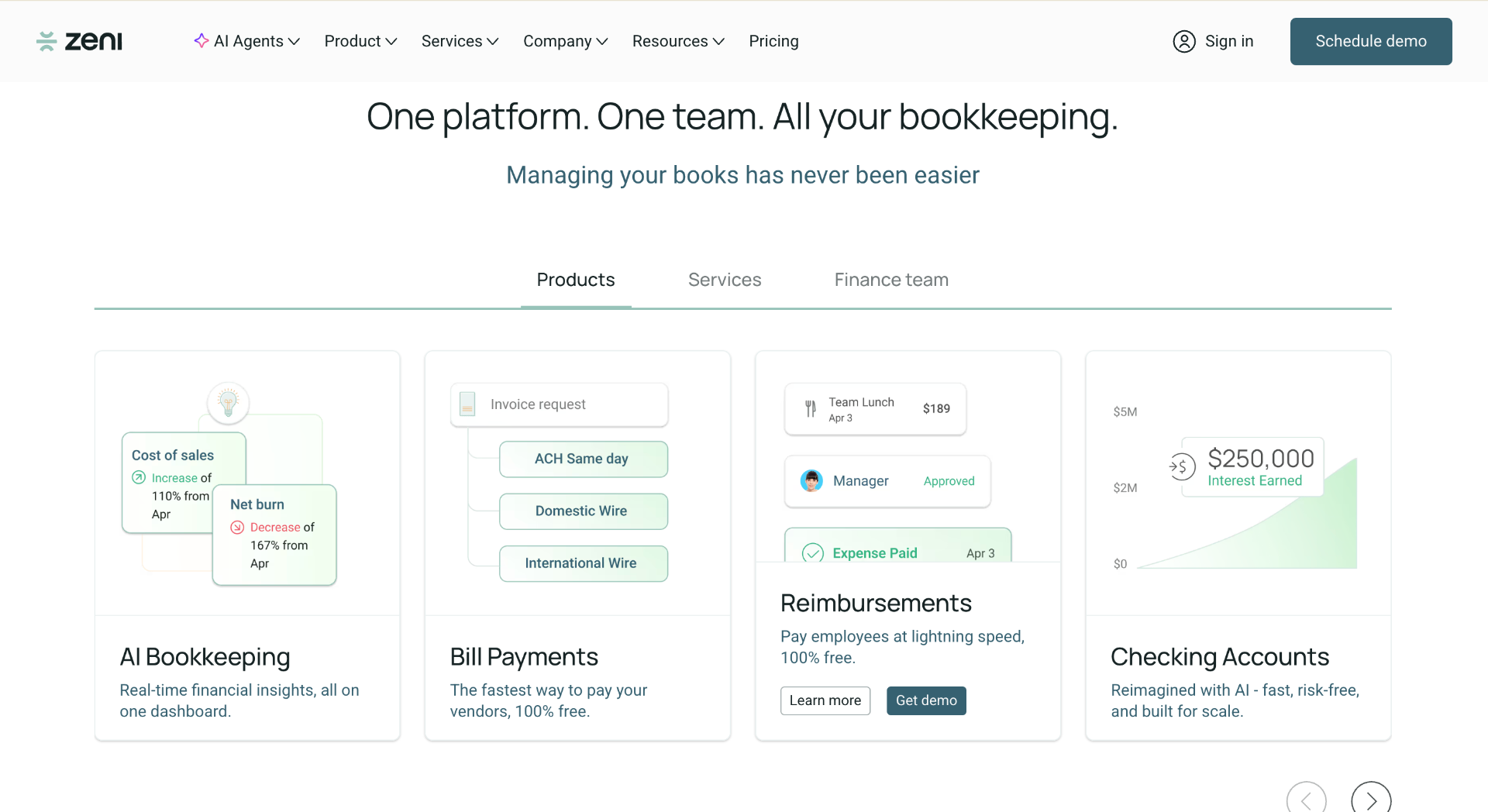Click the Expense Paid checkmark icon
The width and height of the screenshot is (1488, 812).
pos(812,552)
